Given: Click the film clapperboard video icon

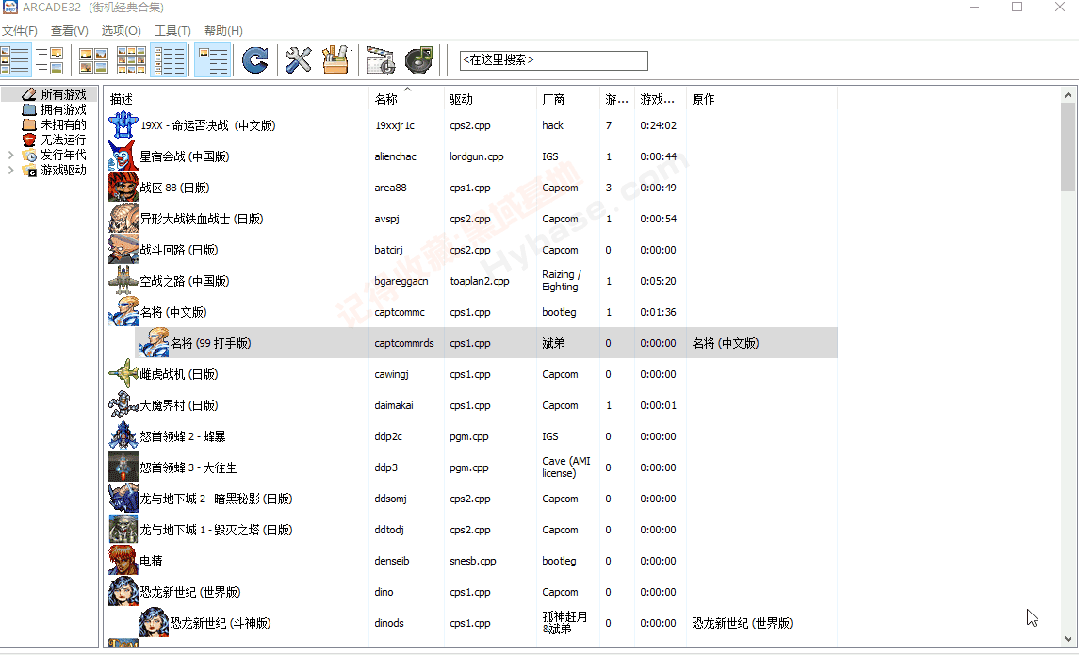Looking at the screenshot, I should [381, 60].
